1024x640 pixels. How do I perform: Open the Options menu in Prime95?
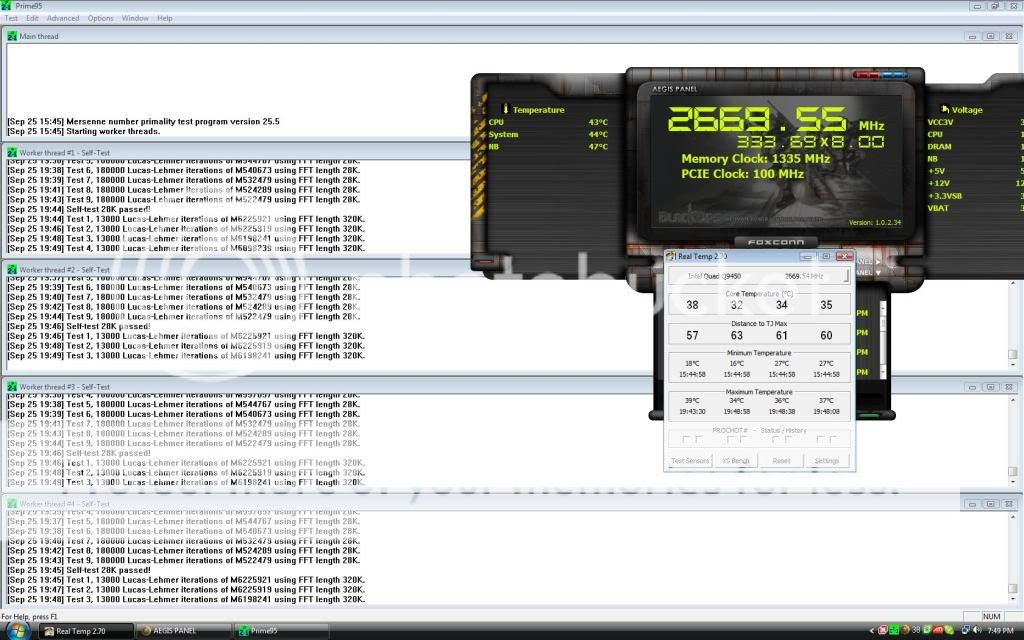point(101,18)
